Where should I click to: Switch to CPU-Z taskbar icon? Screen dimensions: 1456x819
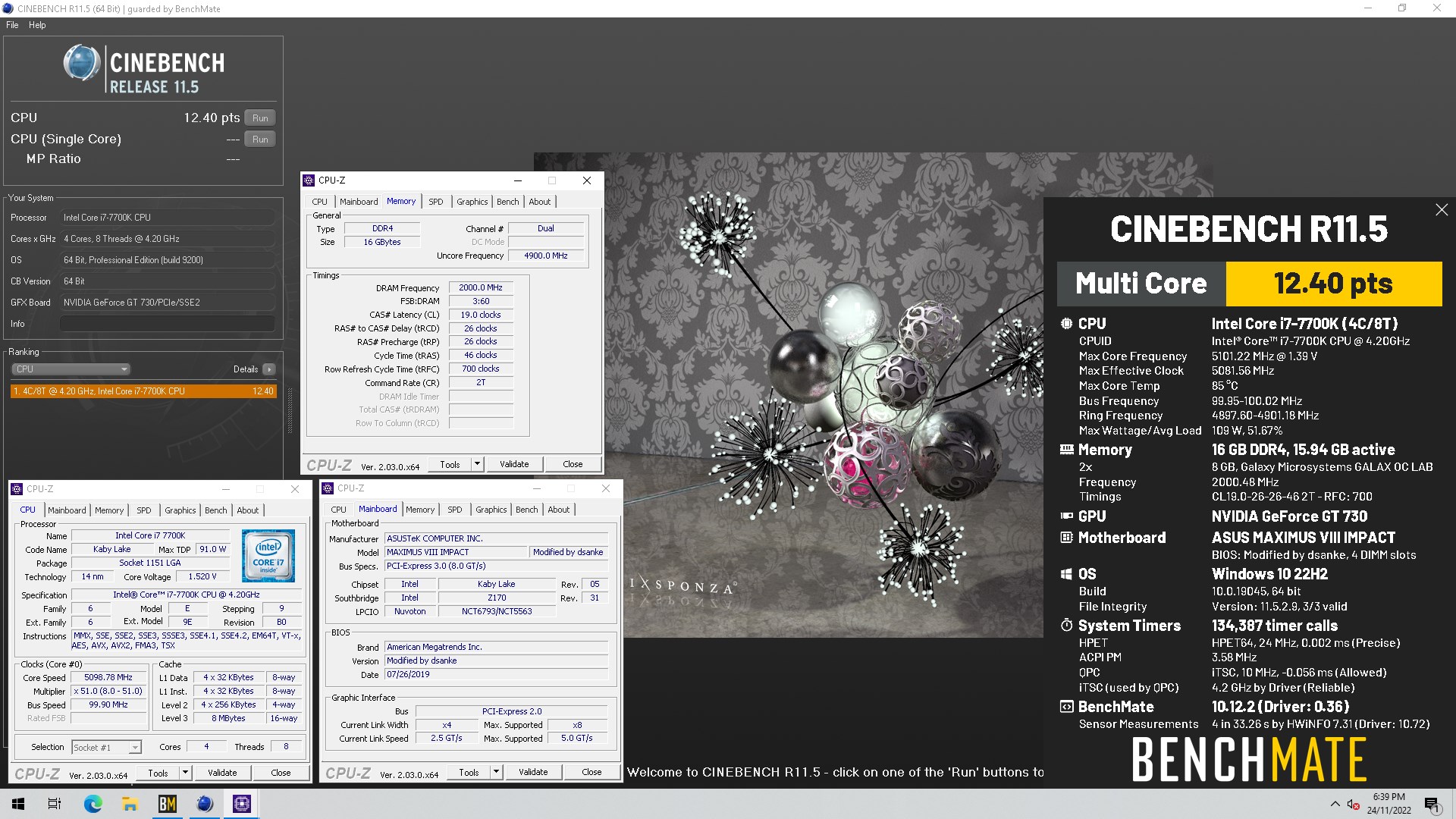click(x=242, y=804)
